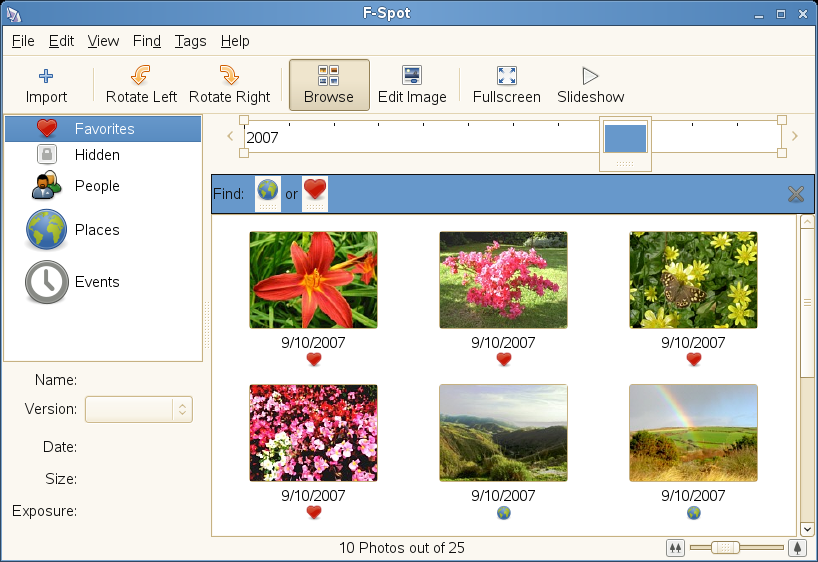Select the green hills landscape thumbnail
This screenshot has width=818, height=562.
(503, 433)
